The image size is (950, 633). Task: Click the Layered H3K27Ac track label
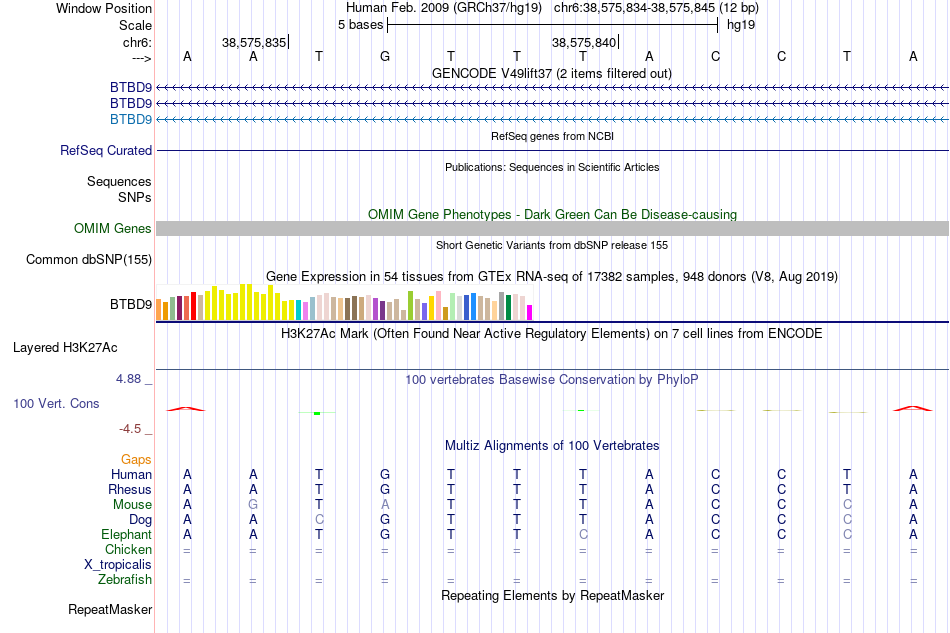tap(65, 348)
